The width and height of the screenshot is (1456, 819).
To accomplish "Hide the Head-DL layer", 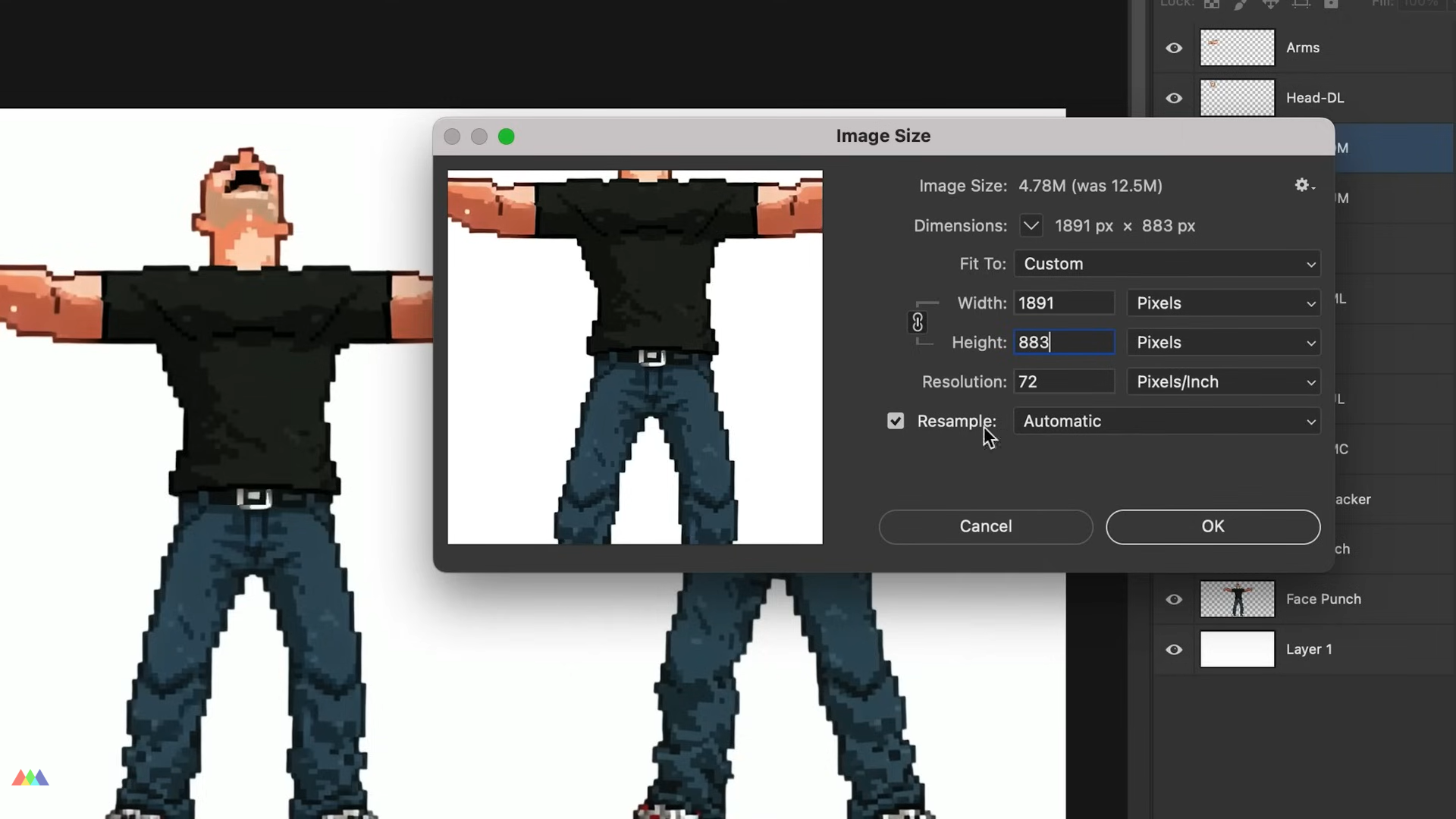I will 1174,98.
